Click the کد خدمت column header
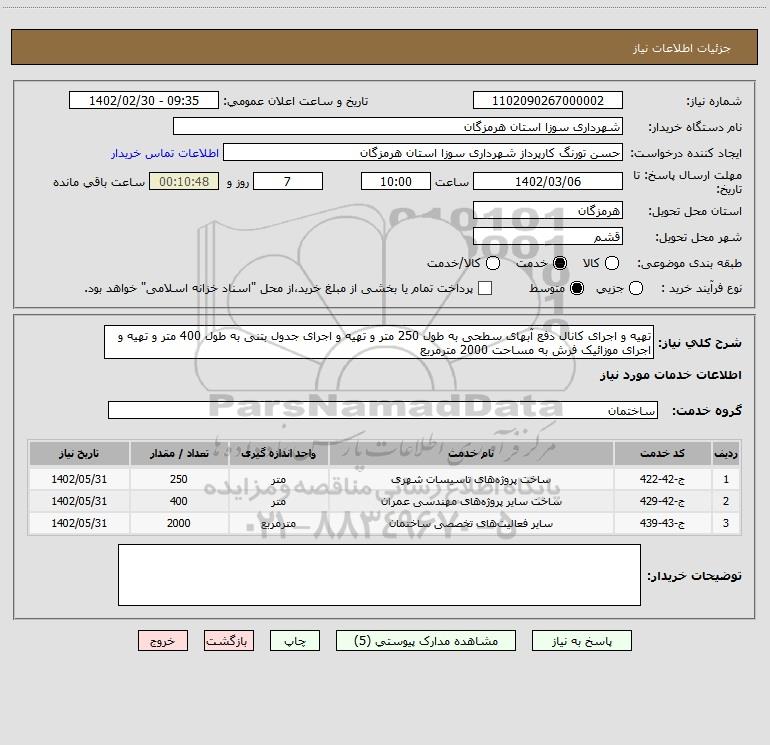Viewport: 770px width, 745px height. pyautogui.click(x=662, y=453)
